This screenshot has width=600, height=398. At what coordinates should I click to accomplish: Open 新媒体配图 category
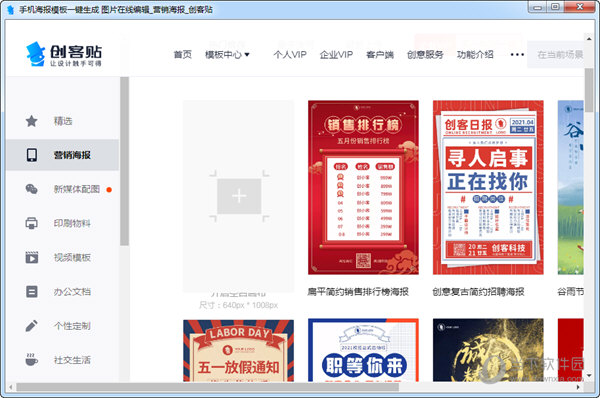click(x=77, y=189)
